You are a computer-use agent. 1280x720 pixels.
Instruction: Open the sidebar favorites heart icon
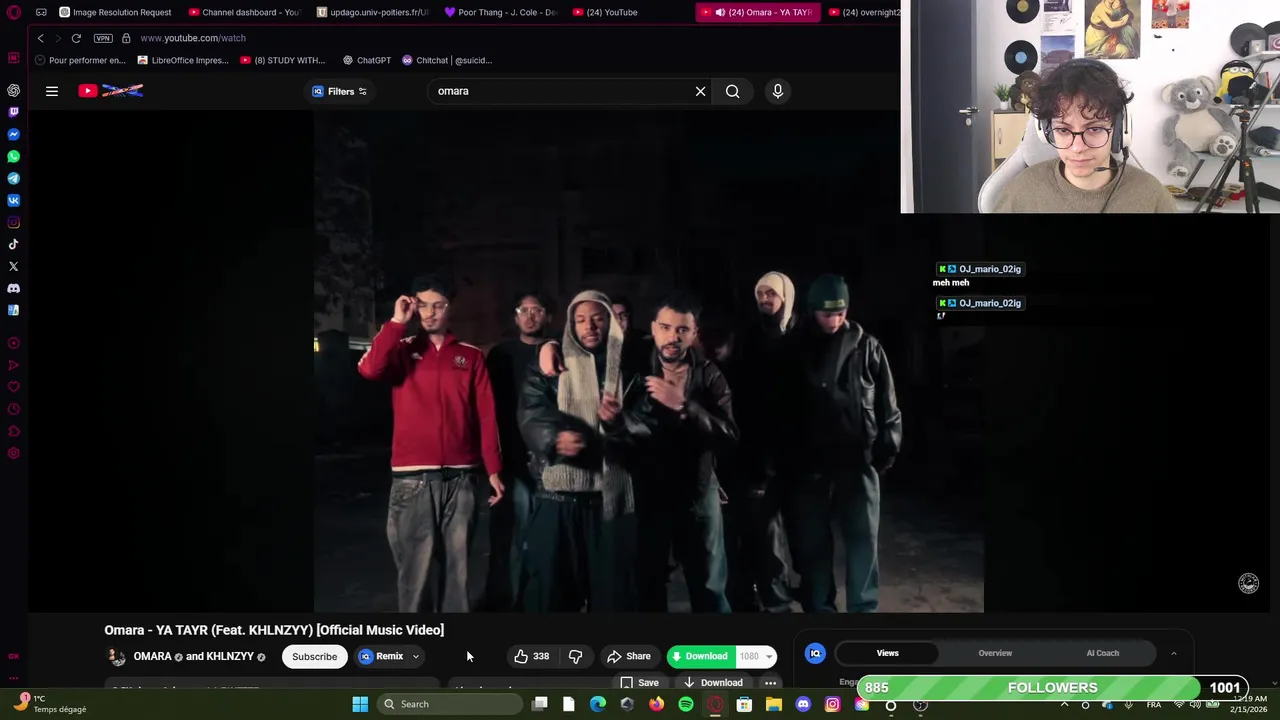[13, 387]
